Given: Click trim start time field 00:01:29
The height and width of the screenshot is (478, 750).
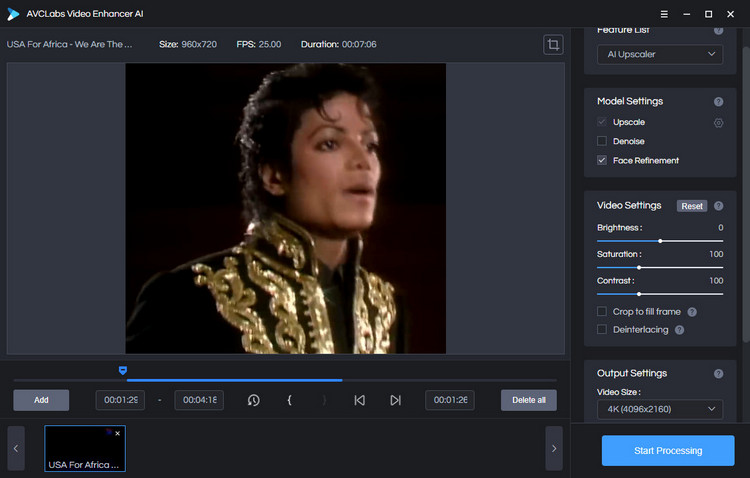Looking at the screenshot, I should (x=120, y=400).
